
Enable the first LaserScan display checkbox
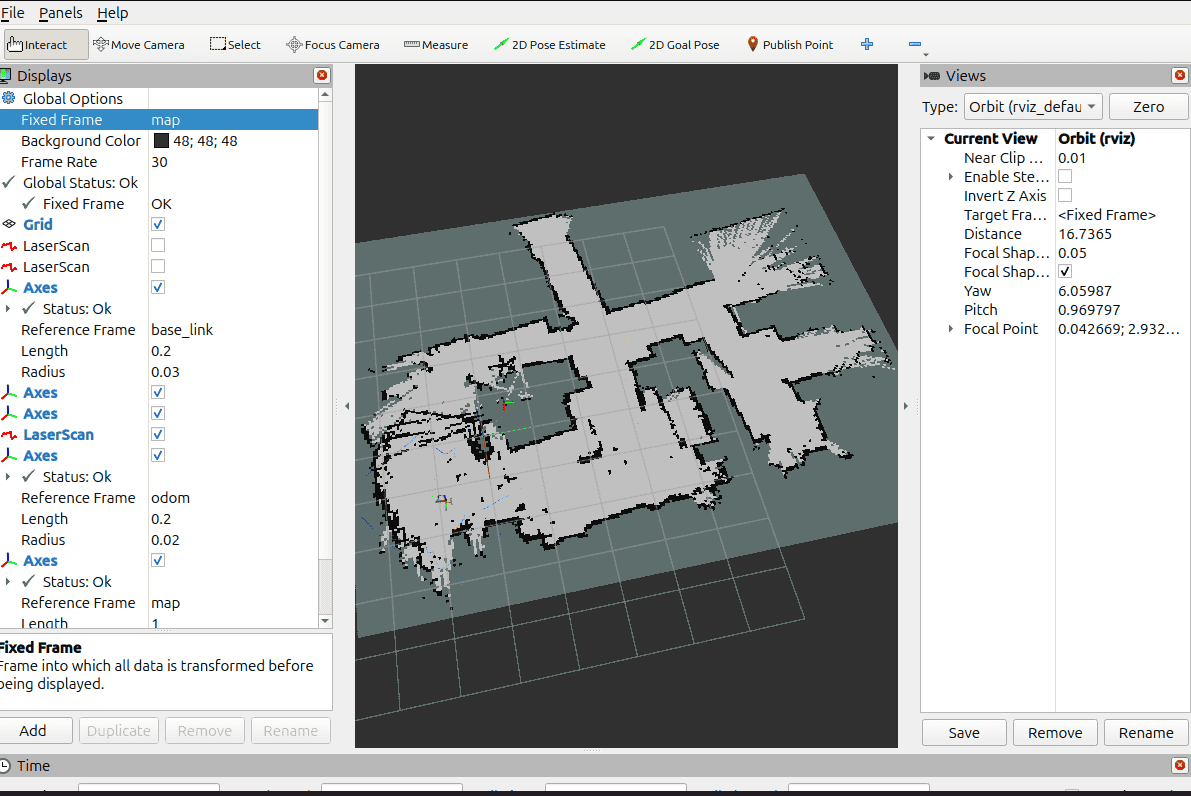pos(158,246)
